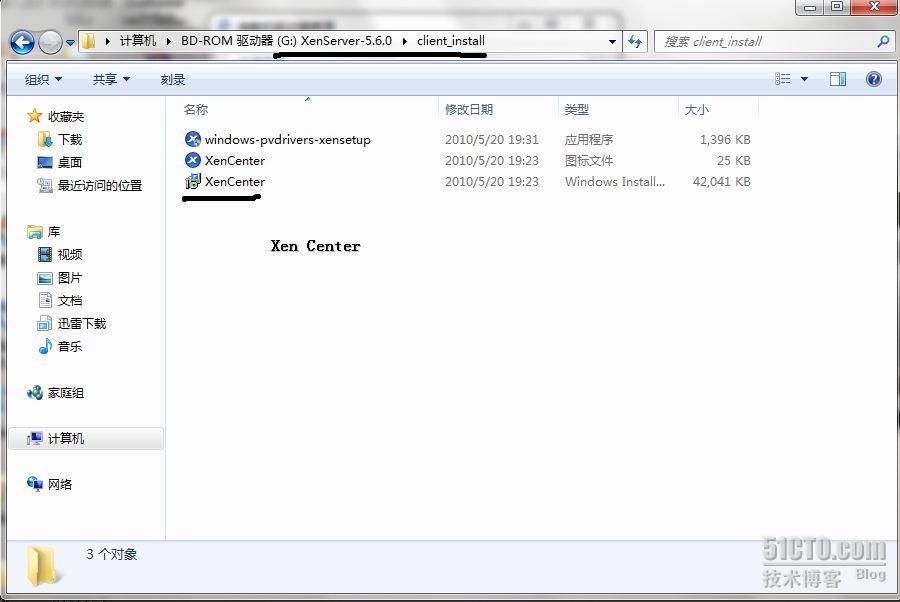Sort by the 修改日期 column header
Screen dimensions: 900x602
point(469,109)
